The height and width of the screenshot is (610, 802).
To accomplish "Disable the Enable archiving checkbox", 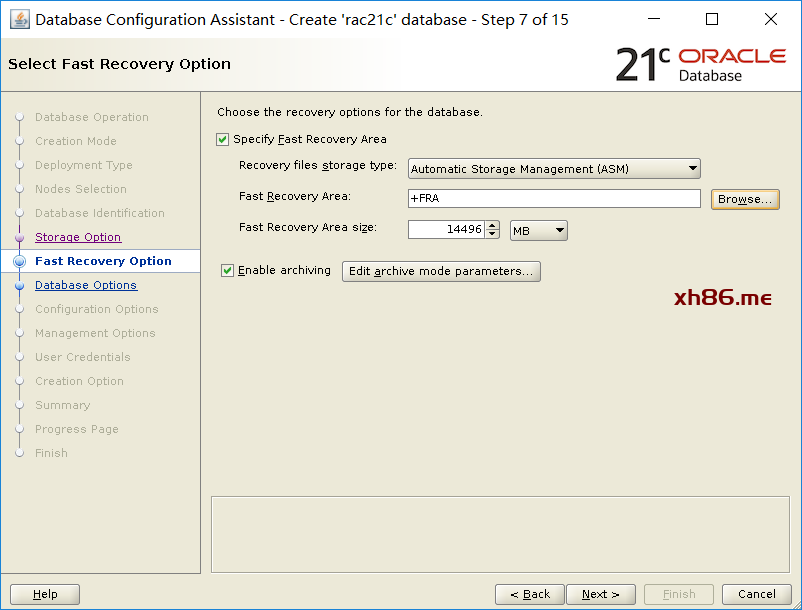I will click(228, 271).
